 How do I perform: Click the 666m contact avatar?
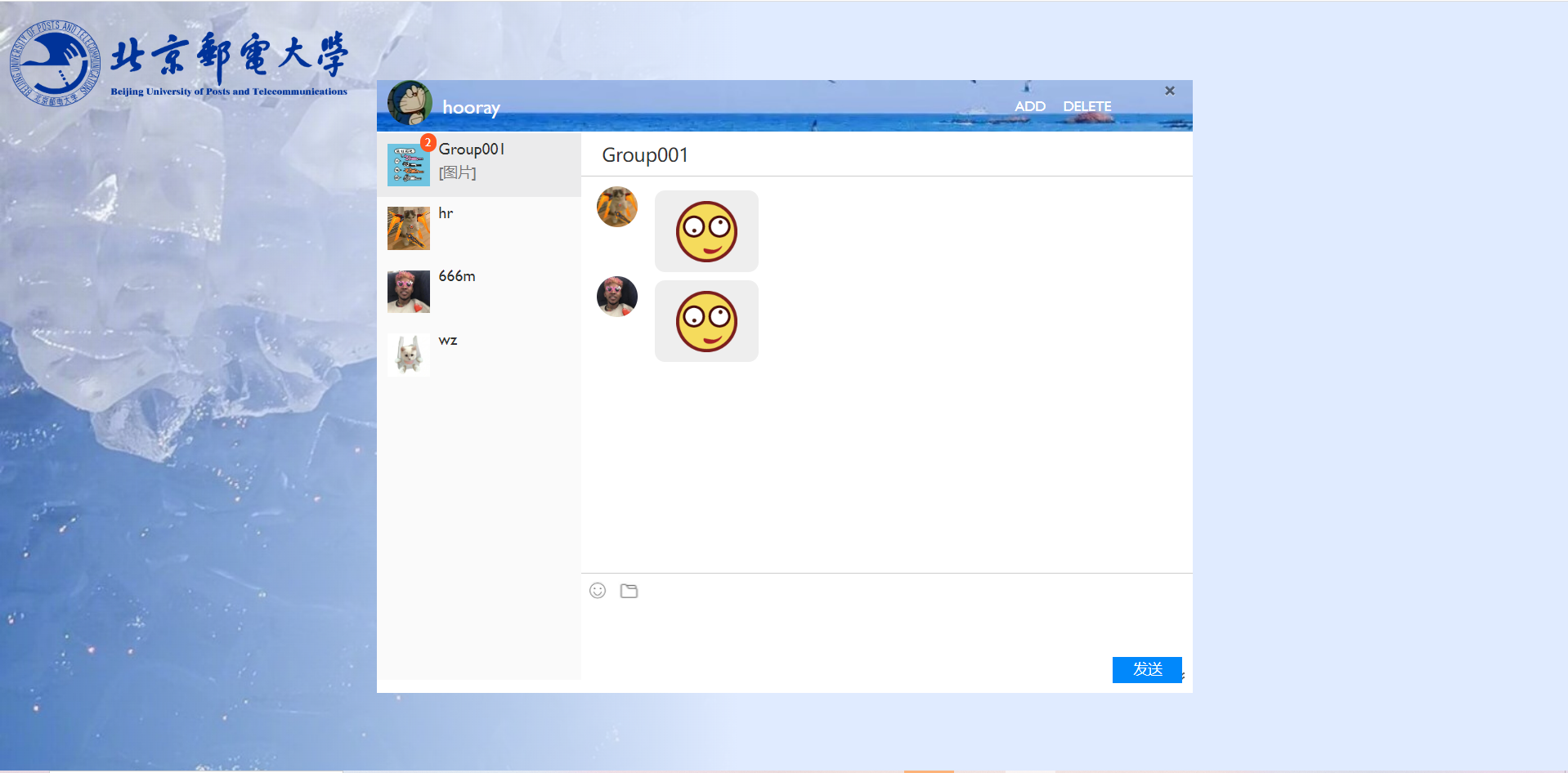click(408, 292)
